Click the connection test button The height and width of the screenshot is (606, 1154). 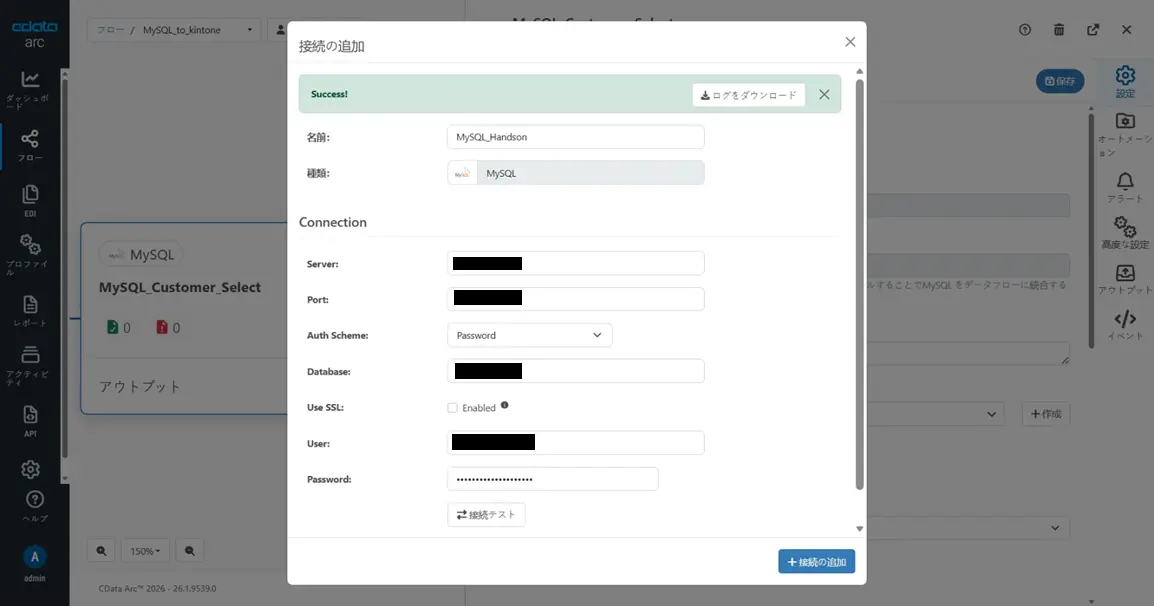[486, 515]
